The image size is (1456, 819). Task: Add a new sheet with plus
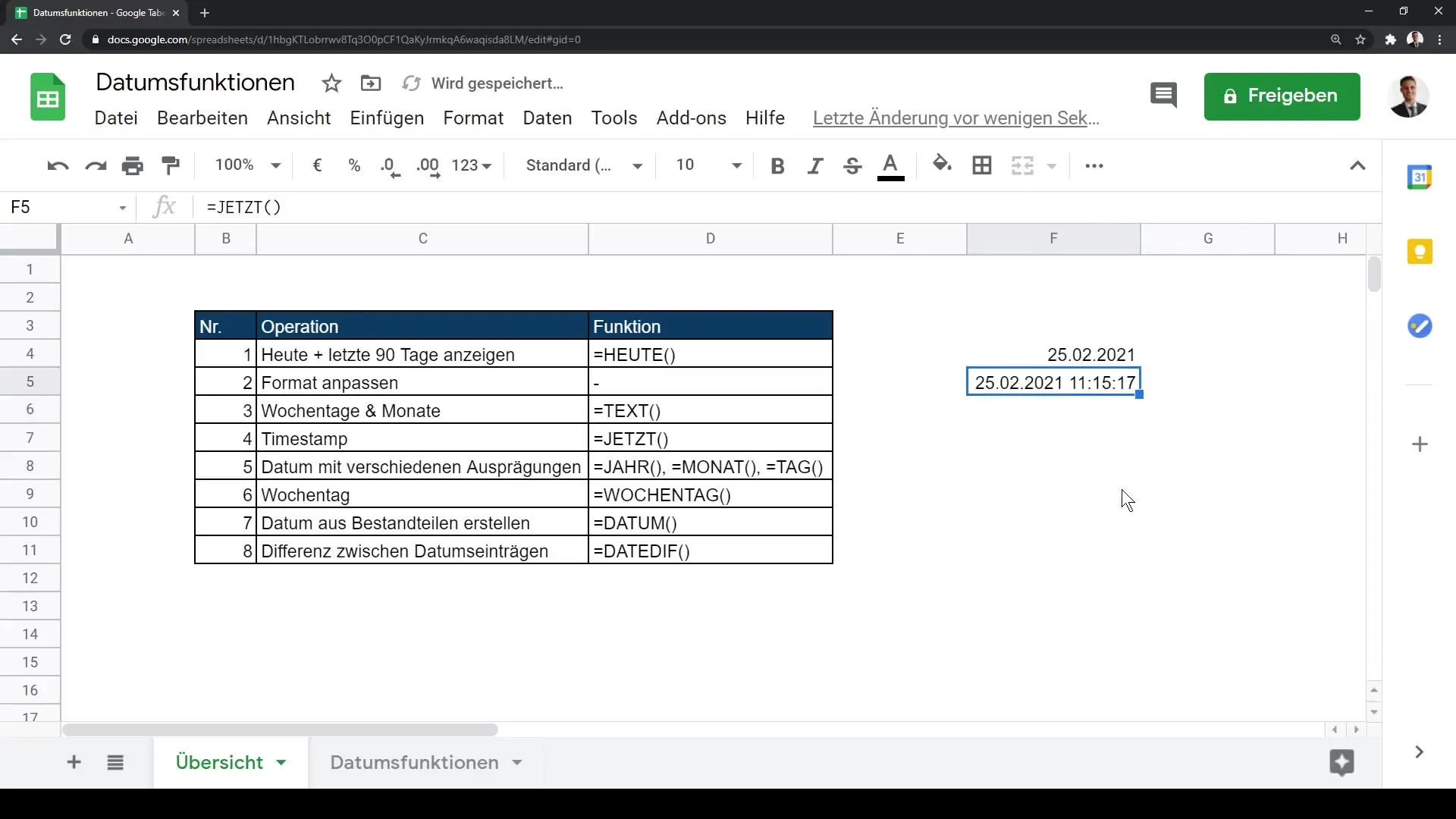pyautogui.click(x=74, y=762)
